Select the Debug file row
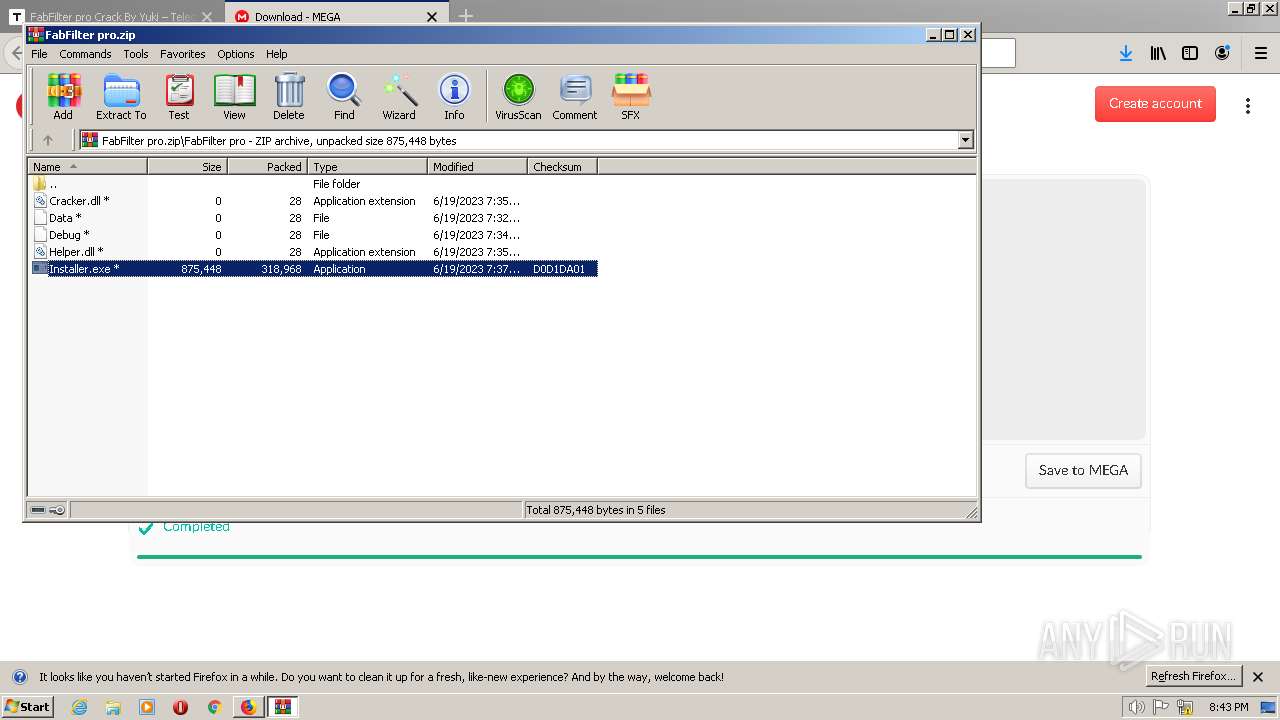The width and height of the screenshot is (1280, 720). point(313,235)
